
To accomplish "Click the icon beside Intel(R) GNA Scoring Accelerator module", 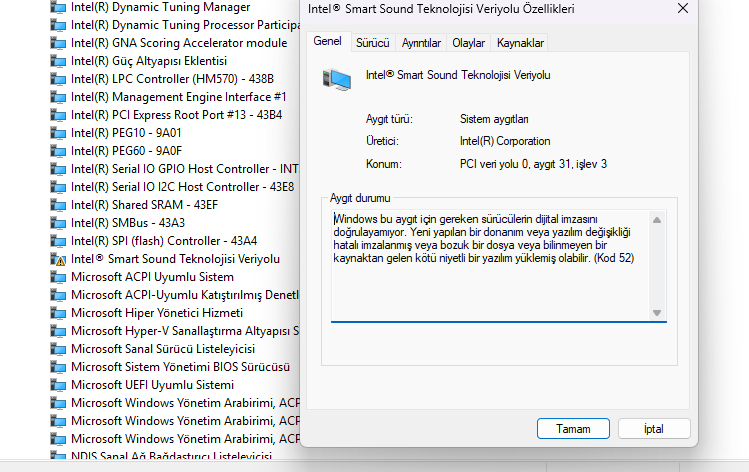I will click(58, 43).
